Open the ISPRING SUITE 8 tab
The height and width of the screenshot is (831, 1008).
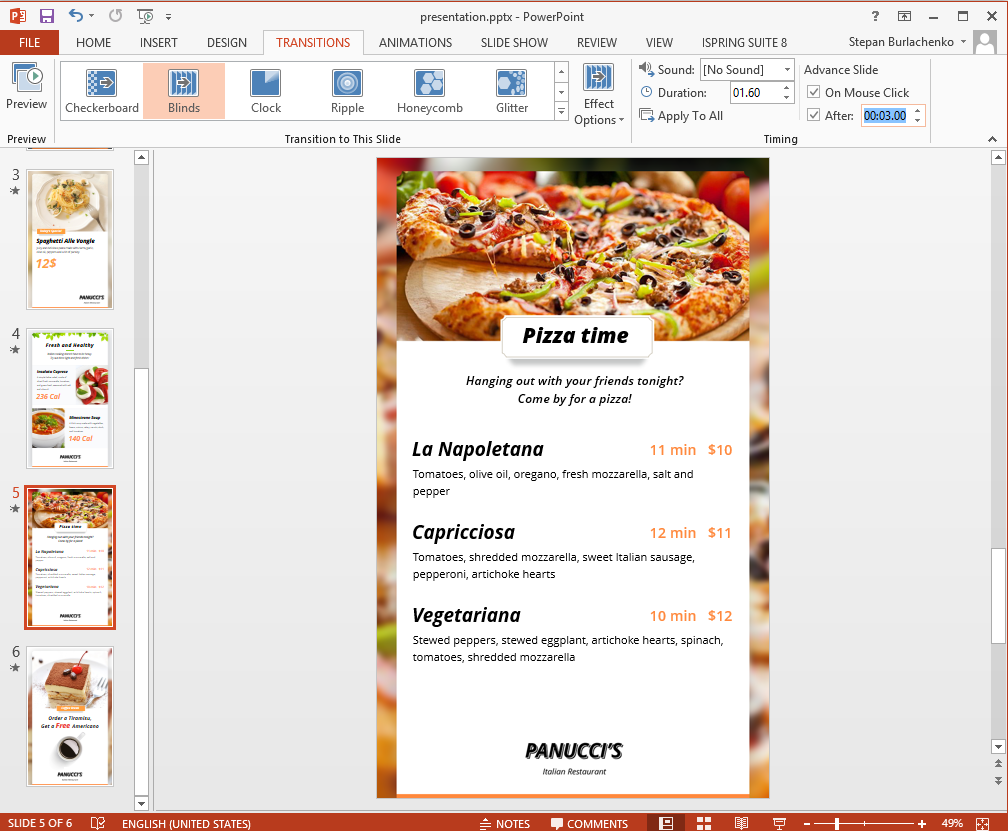(744, 42)
